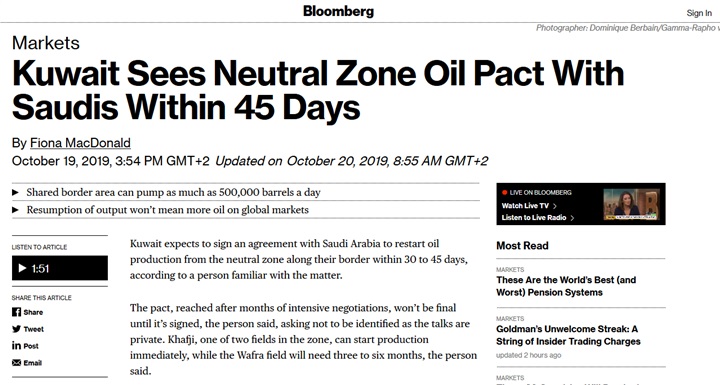
Task: Read Goldman's Unwelcome Streak article
Action: point(568,335)
